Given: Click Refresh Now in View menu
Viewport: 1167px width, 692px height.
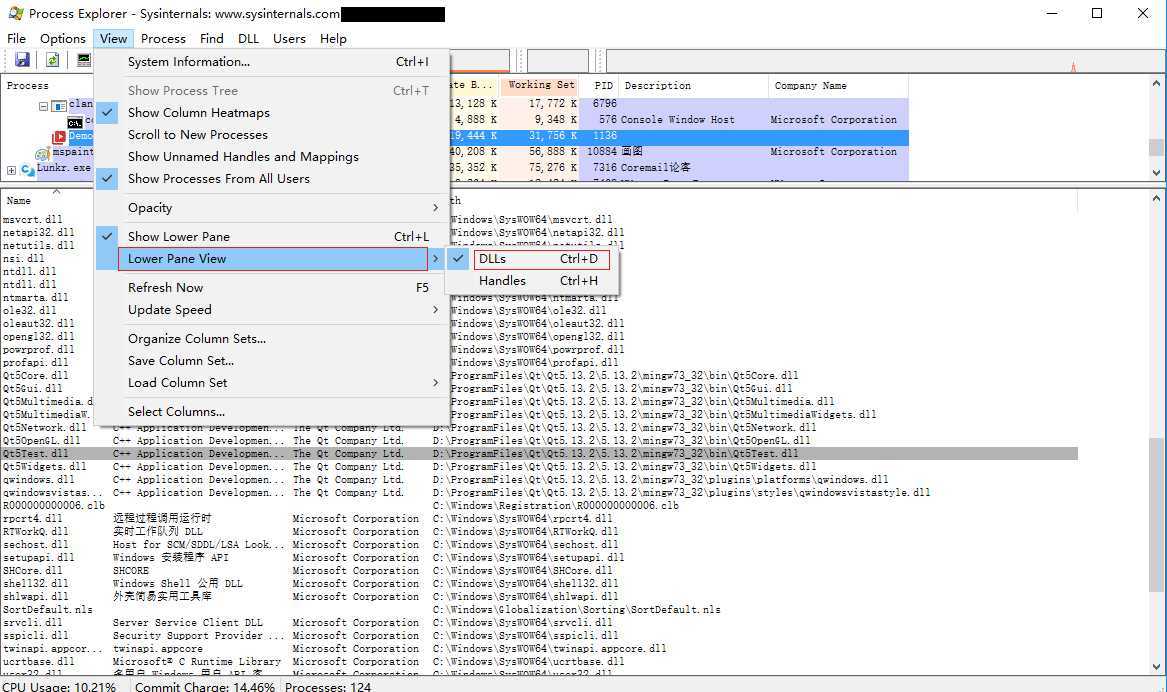Looking at the screenshot, I should 272,287.
